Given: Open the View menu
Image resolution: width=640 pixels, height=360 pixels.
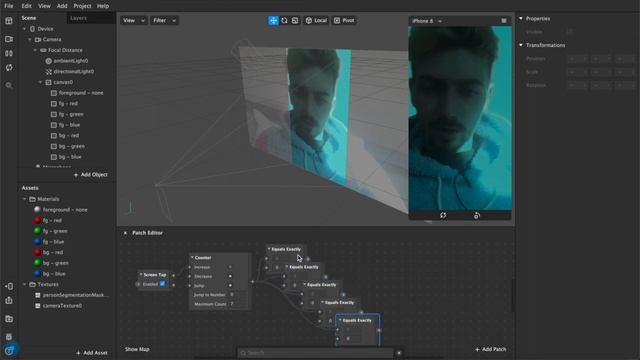Looking at the screenshot, I should click(x=44, y=6).
